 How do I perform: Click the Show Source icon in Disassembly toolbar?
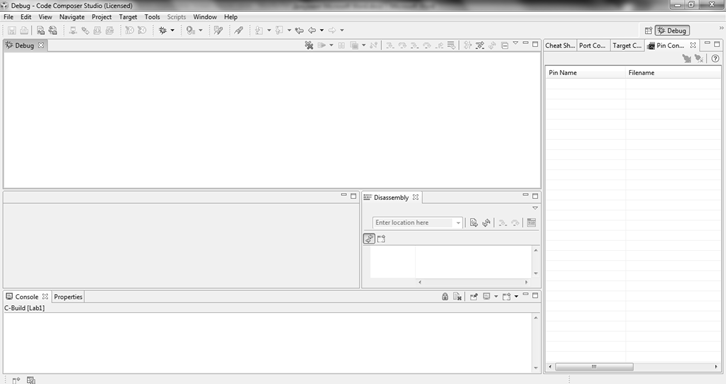[531, 223]
